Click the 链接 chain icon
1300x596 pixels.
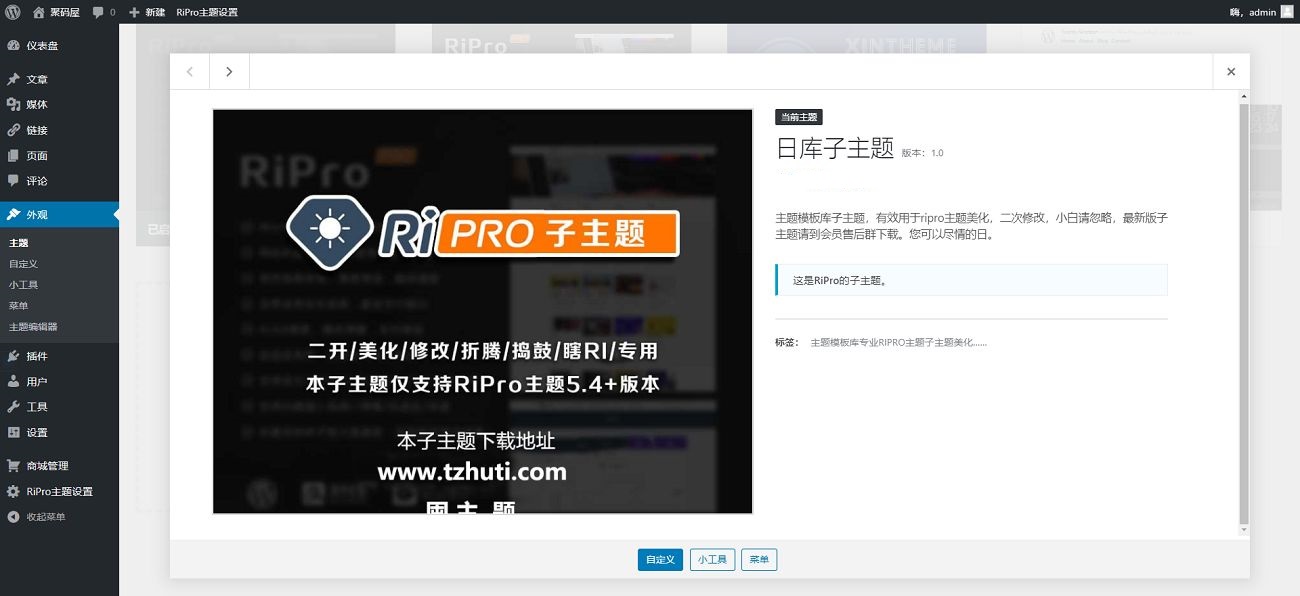click(14, 130)
